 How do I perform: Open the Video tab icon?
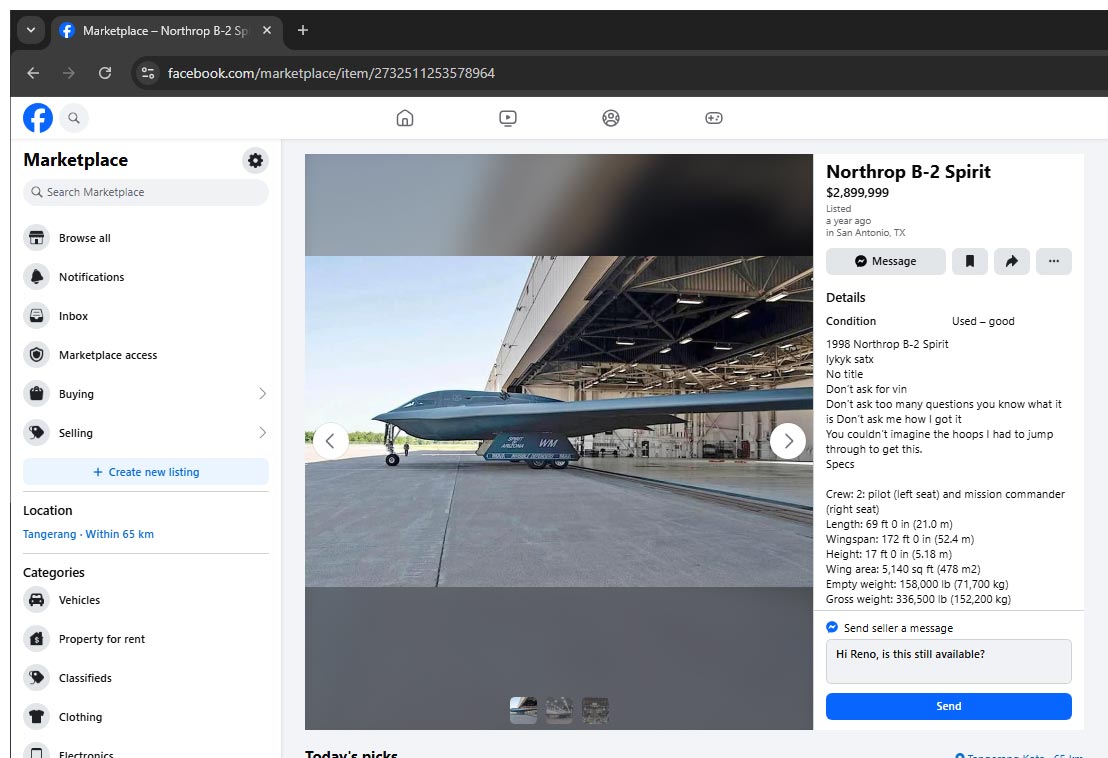(507, 118)
